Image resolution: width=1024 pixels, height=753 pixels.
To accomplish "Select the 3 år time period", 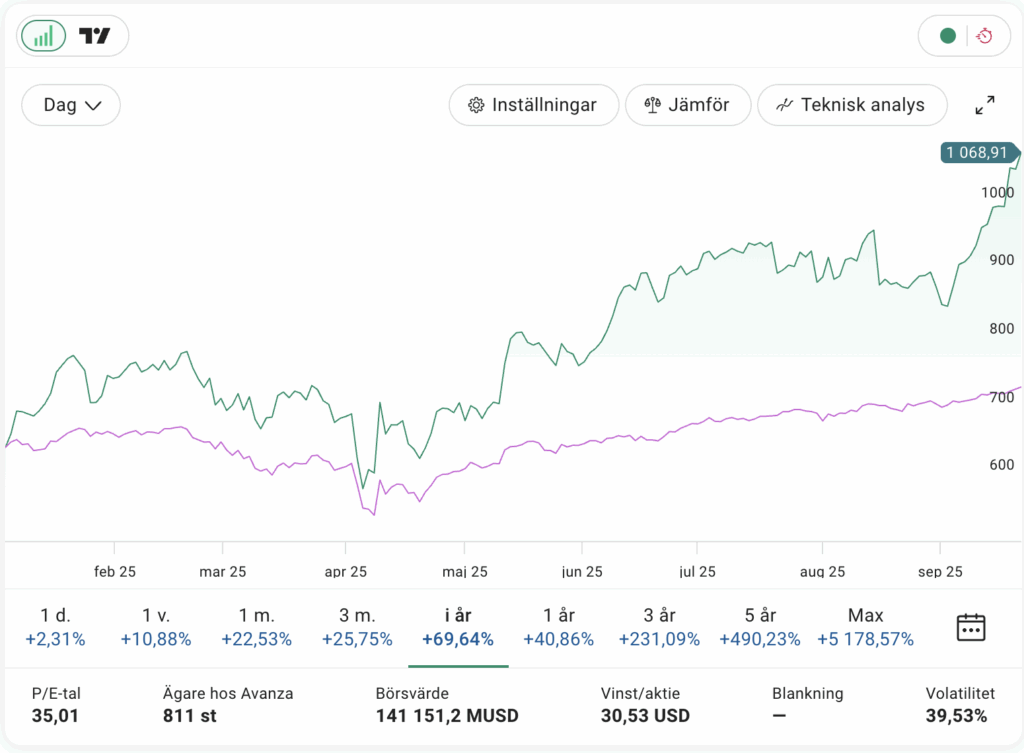I will click(659, 627).
